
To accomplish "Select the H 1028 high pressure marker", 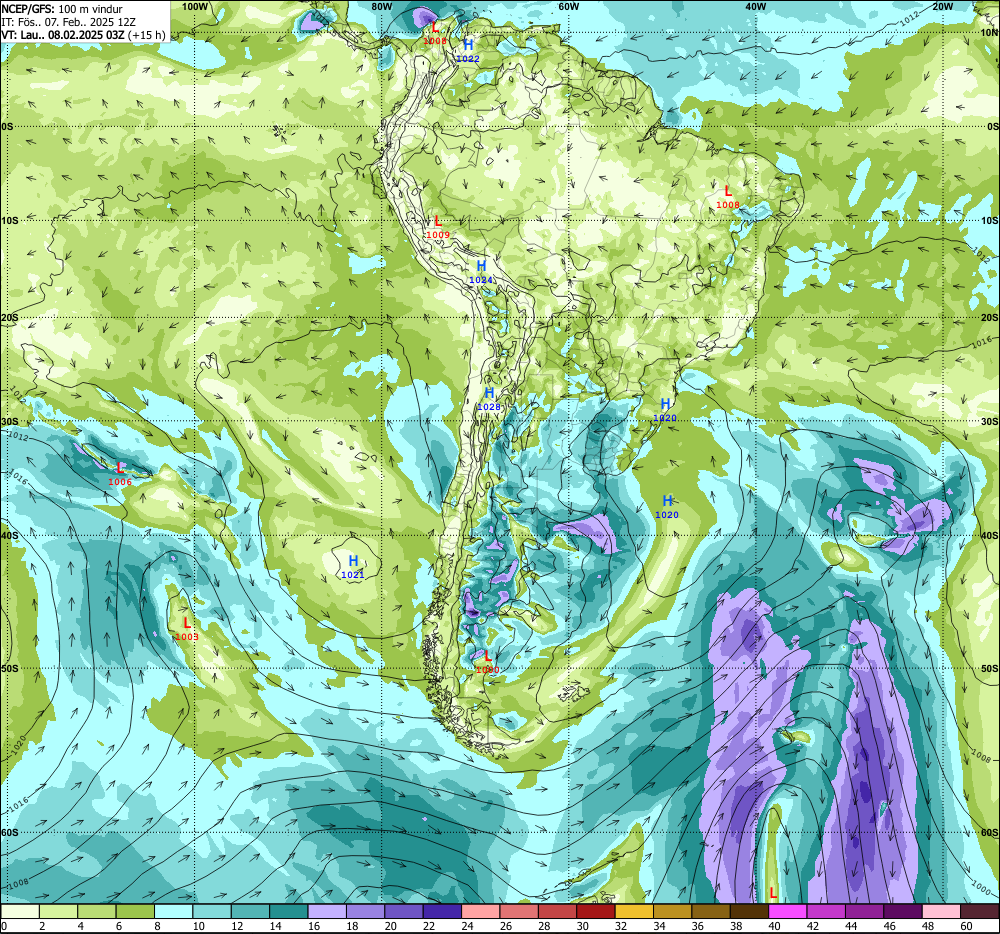I will (x=489, y=399).
